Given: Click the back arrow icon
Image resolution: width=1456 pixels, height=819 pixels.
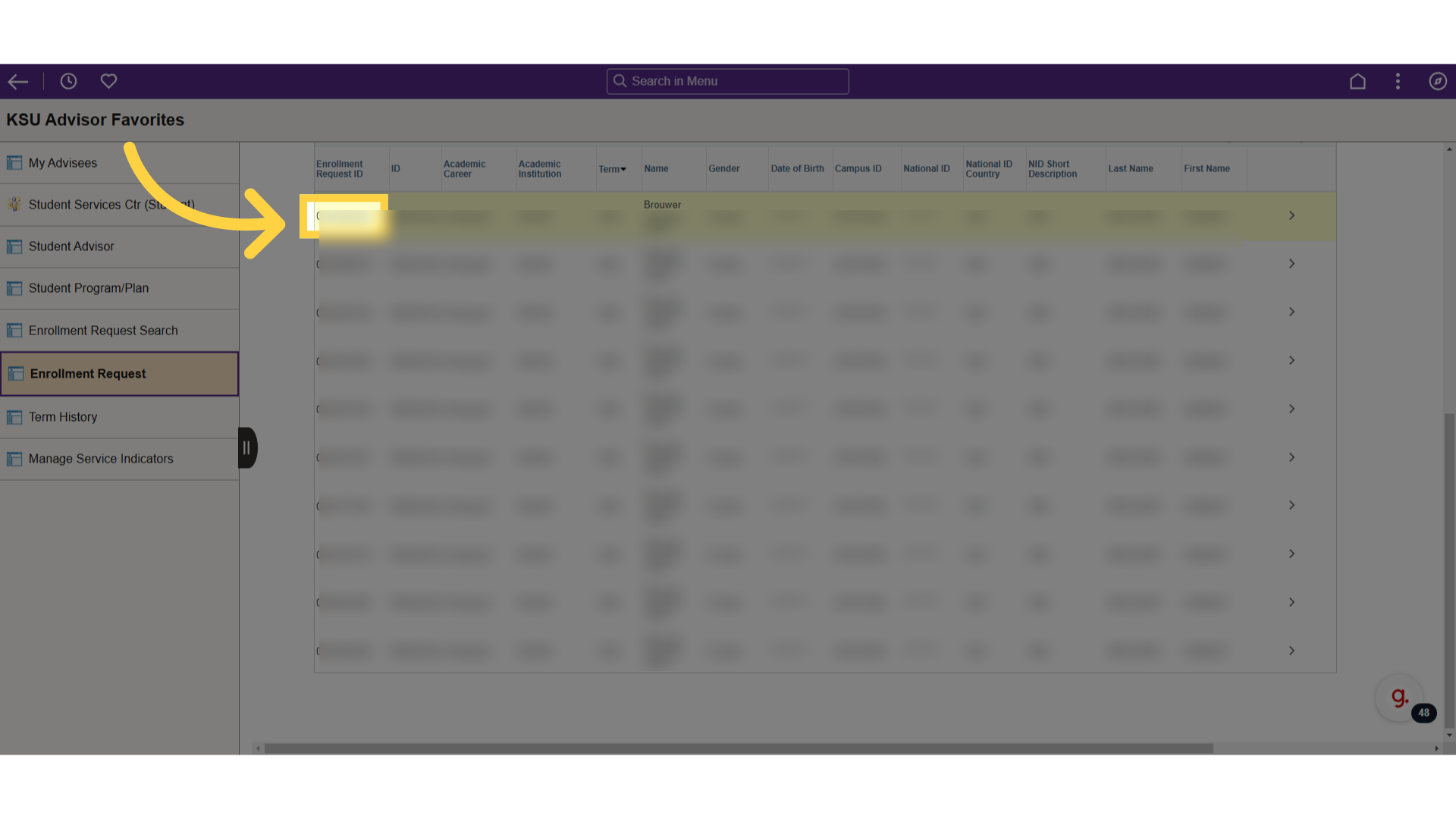Looking at the screenshot, I should [18, 81].
